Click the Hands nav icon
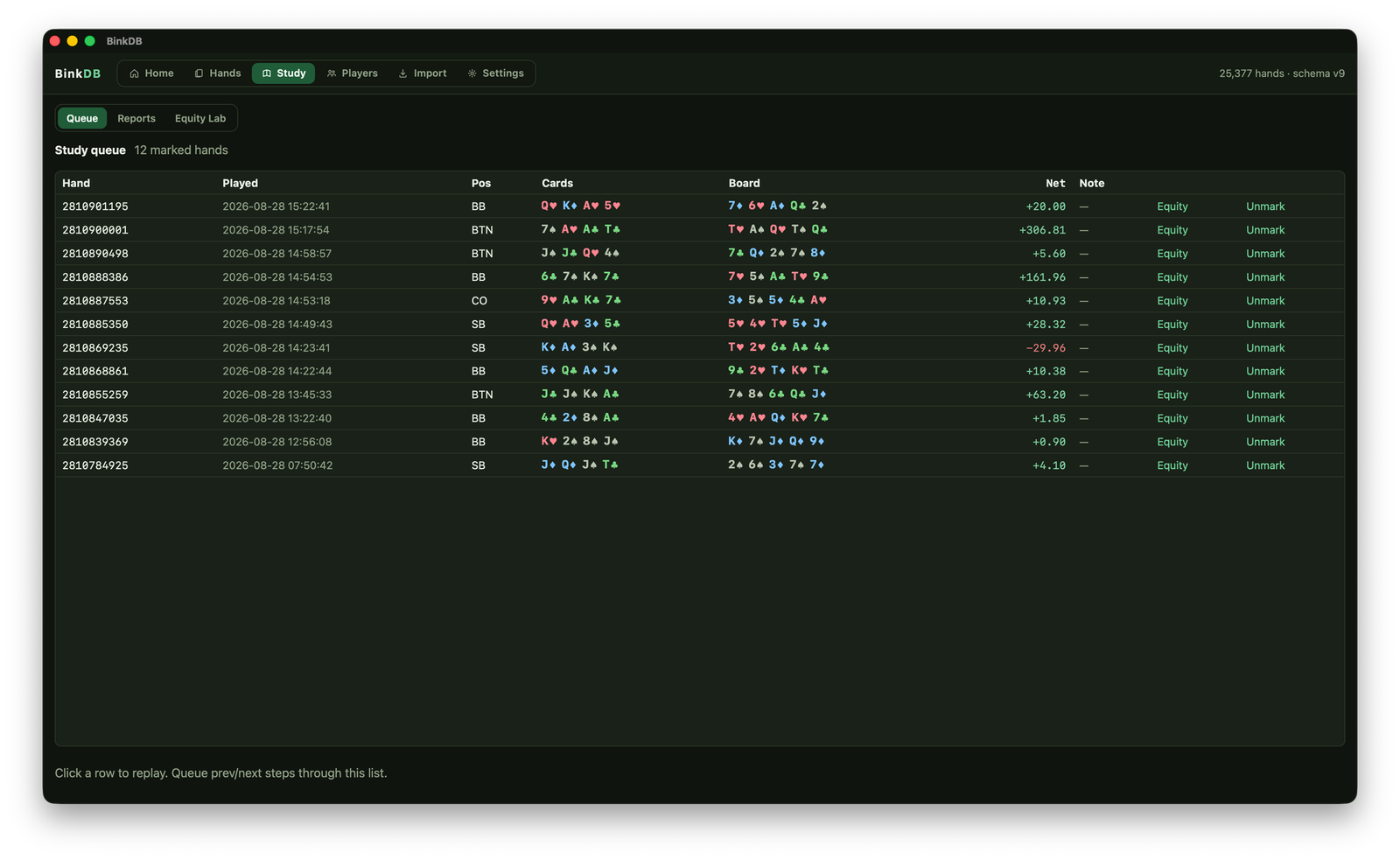The height and width of the screenshot is (860, 1400). pyautogui.click(x=199, y=73)
